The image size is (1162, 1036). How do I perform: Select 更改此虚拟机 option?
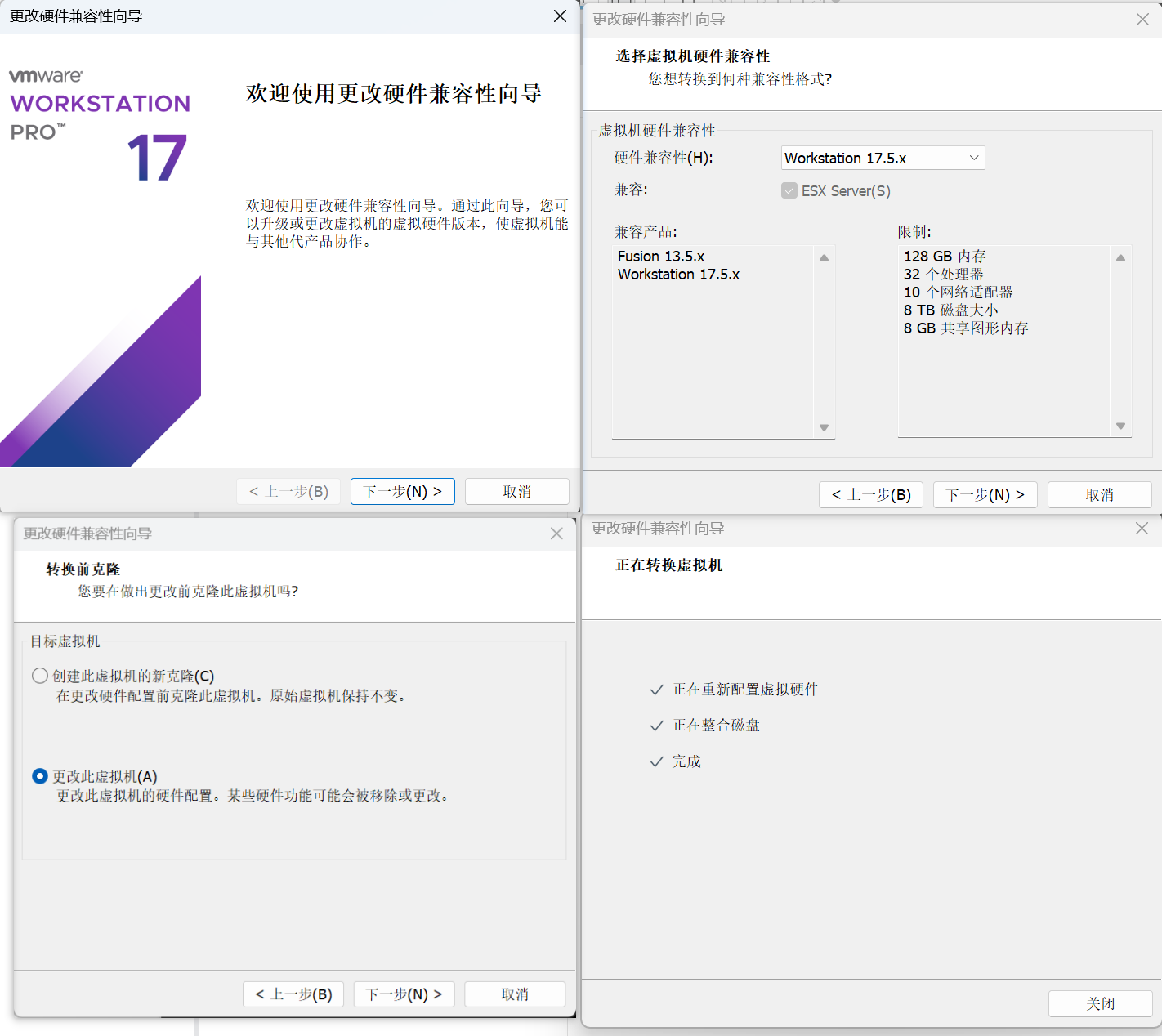click(39, 776)
